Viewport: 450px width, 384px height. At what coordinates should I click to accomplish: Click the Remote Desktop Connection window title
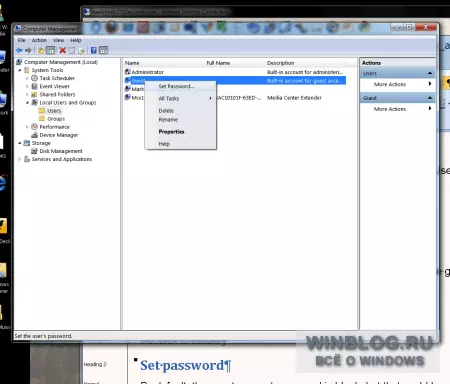(x=161, y=12)
